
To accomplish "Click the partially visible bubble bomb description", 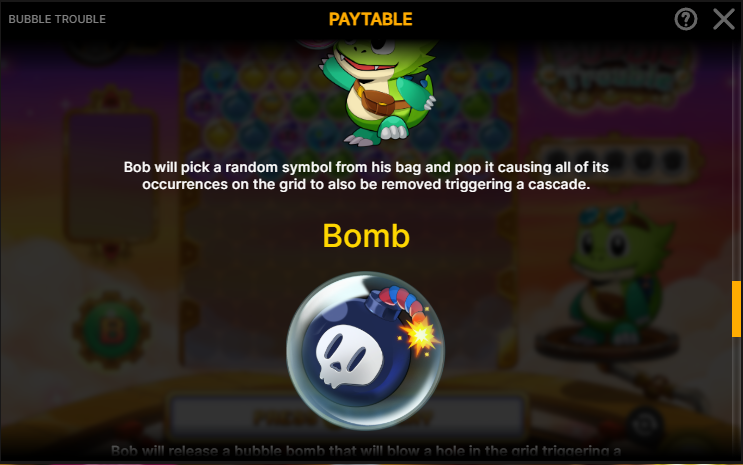I will 366,451.
